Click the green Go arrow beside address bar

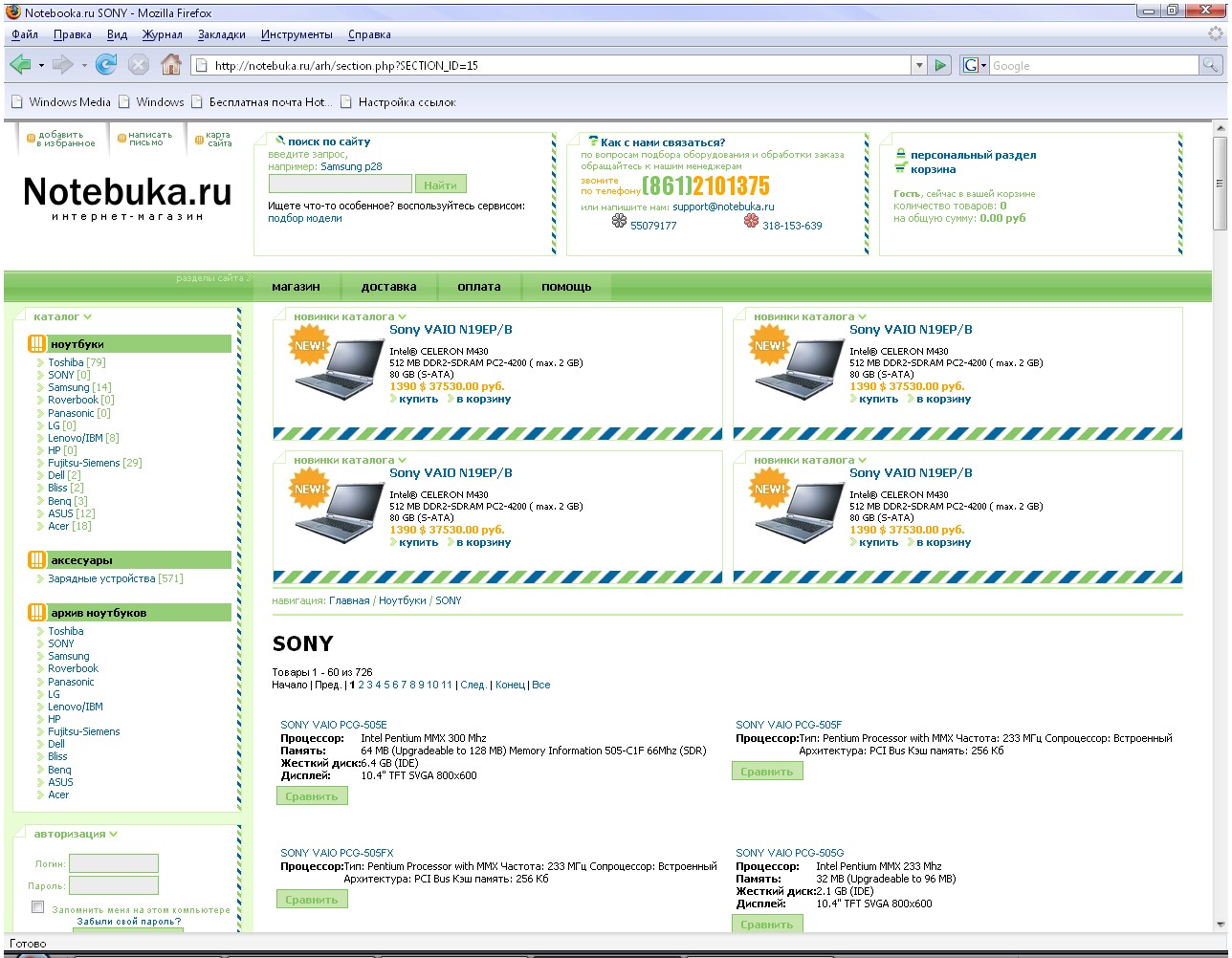pyautogui.click(x=941, y=65)
